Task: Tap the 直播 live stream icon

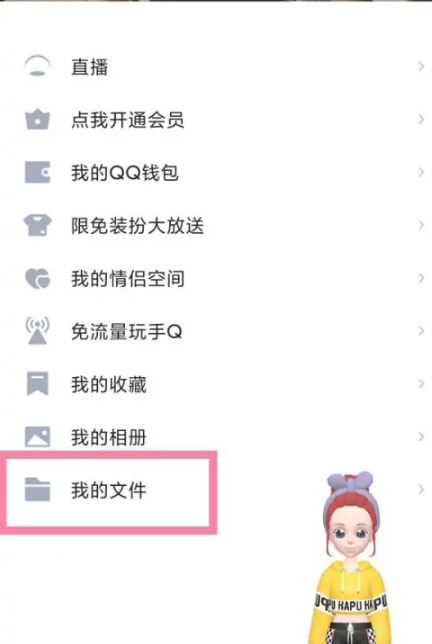Action: (37, 67)
